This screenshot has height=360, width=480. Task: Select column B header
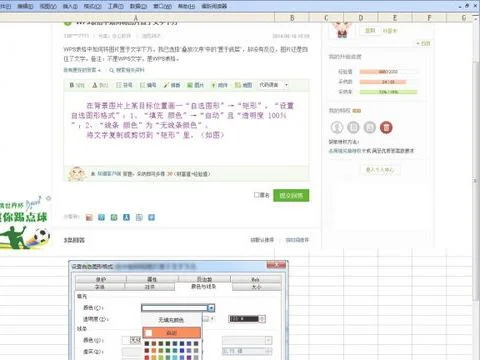(x=292, y=18)
